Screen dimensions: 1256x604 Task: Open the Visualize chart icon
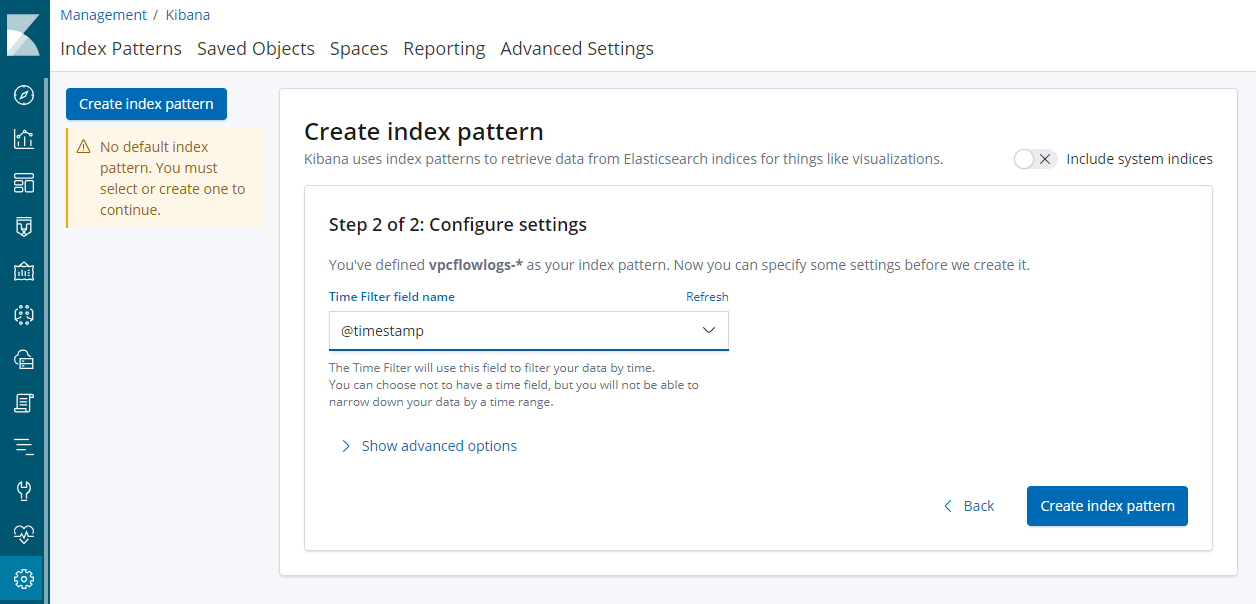pos(24,139)
